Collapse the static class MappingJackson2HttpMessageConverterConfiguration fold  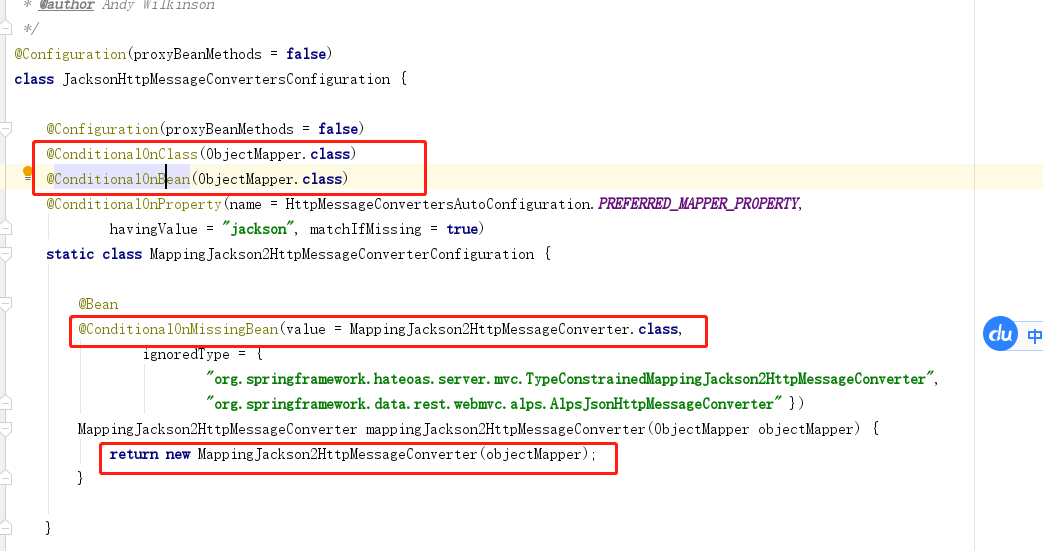[x=6, y=254]
